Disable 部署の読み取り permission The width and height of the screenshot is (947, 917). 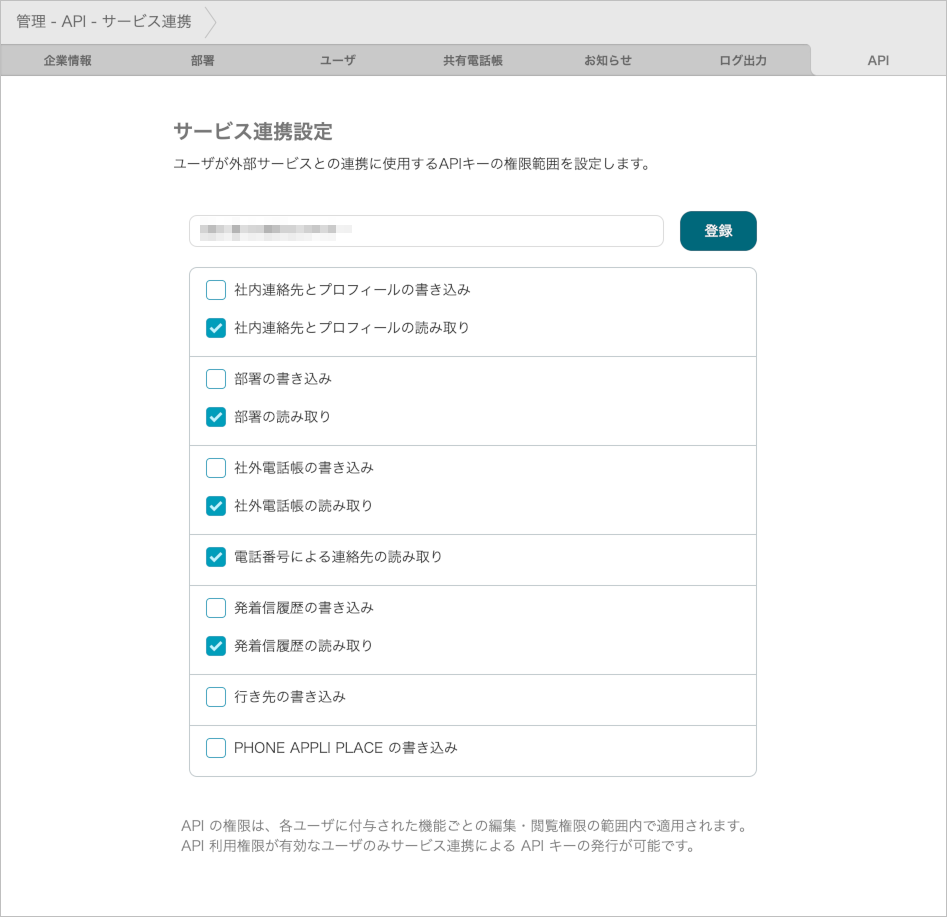(x=216, y=417)
